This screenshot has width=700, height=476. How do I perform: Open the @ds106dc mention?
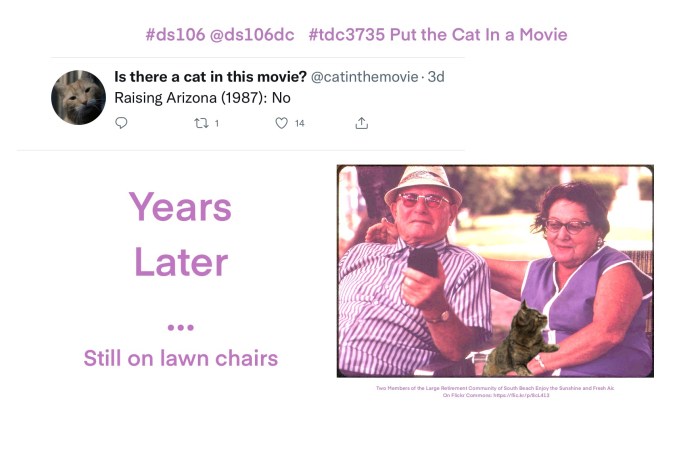coord(252,34)
